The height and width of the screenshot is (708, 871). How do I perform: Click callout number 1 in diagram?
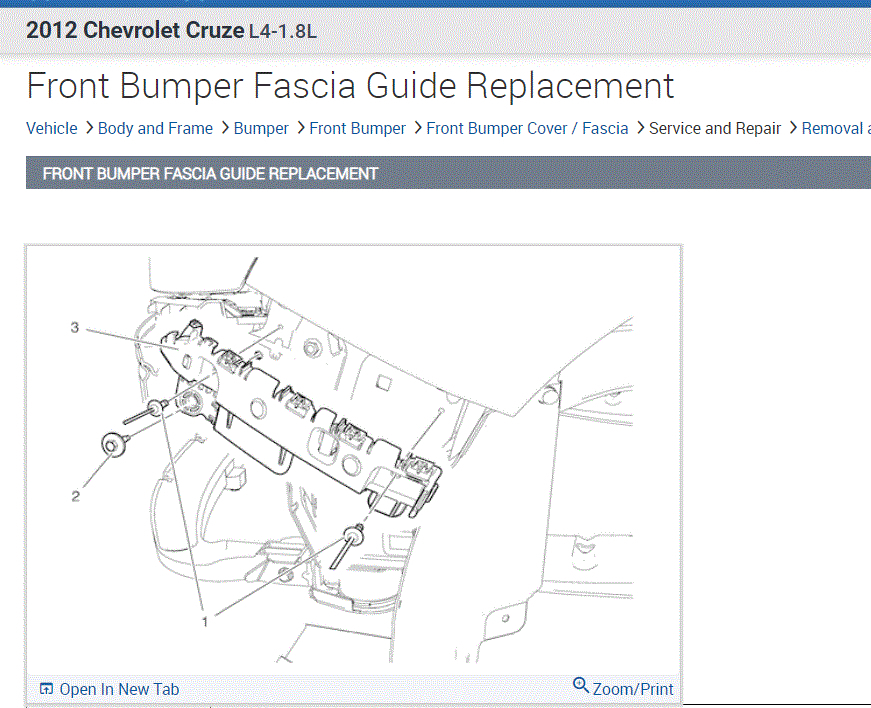coord(204,622)
